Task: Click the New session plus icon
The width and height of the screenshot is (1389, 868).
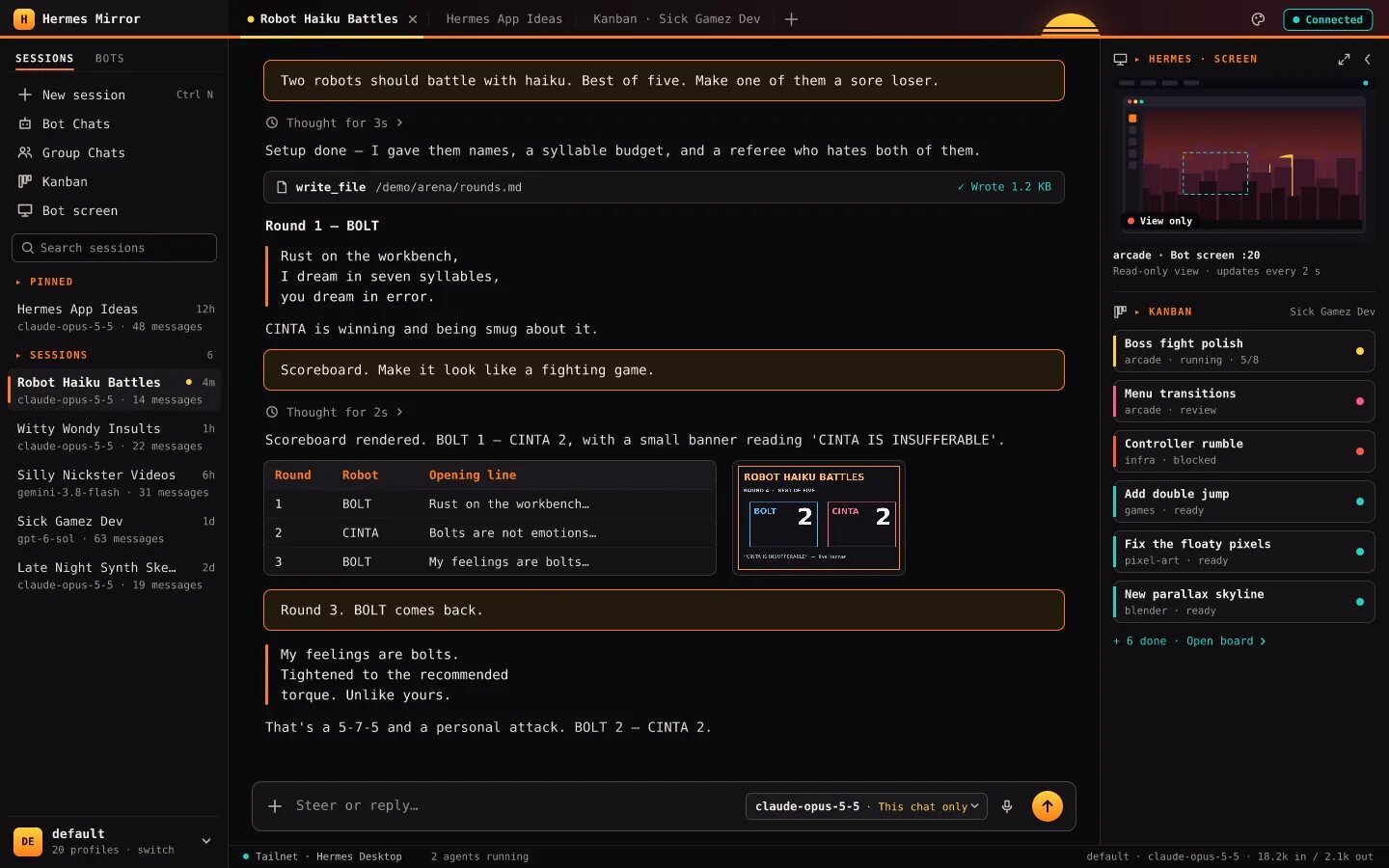Action: click(x=25, y=95)
